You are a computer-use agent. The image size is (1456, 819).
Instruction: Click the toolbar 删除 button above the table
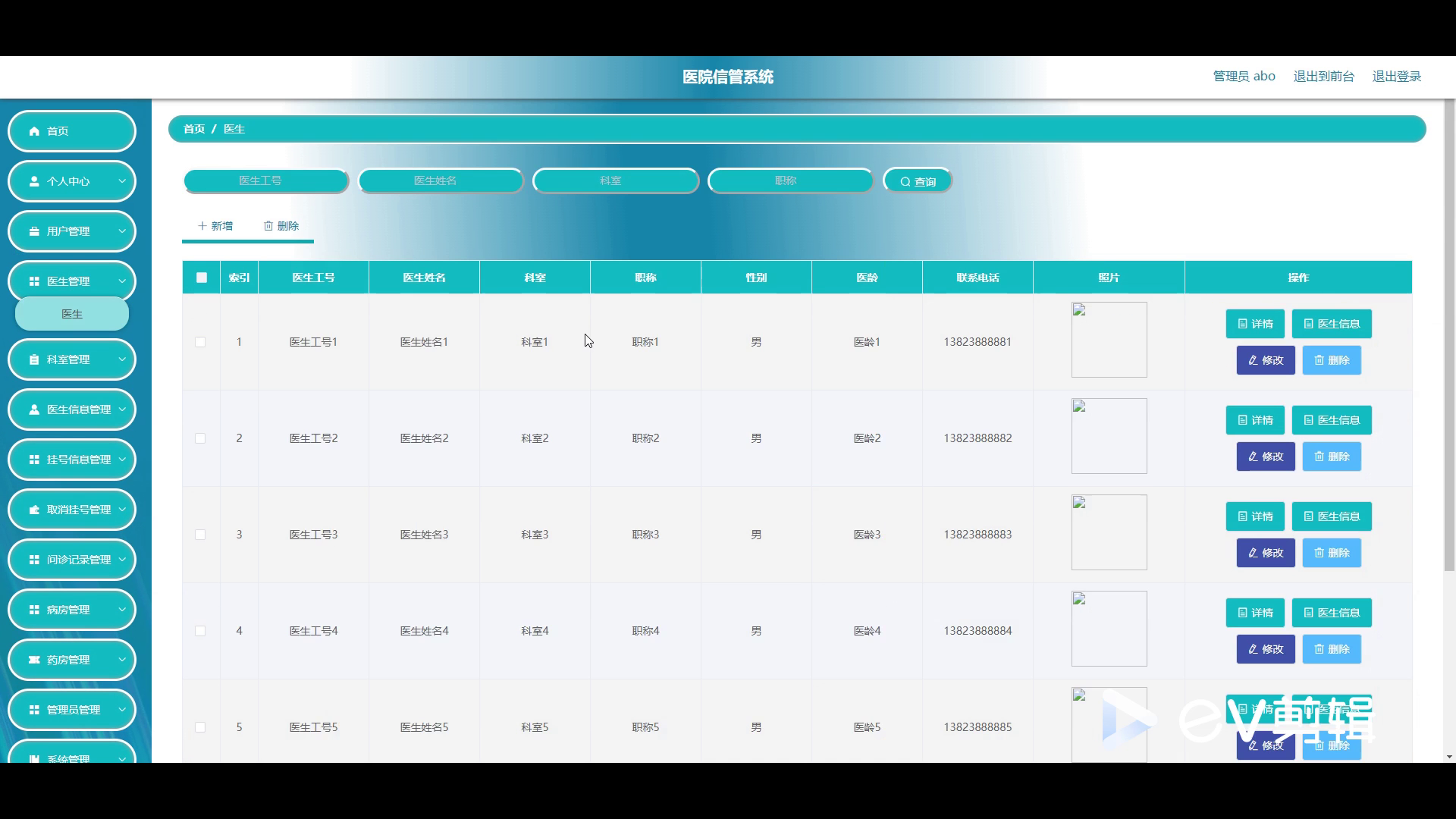281,226
